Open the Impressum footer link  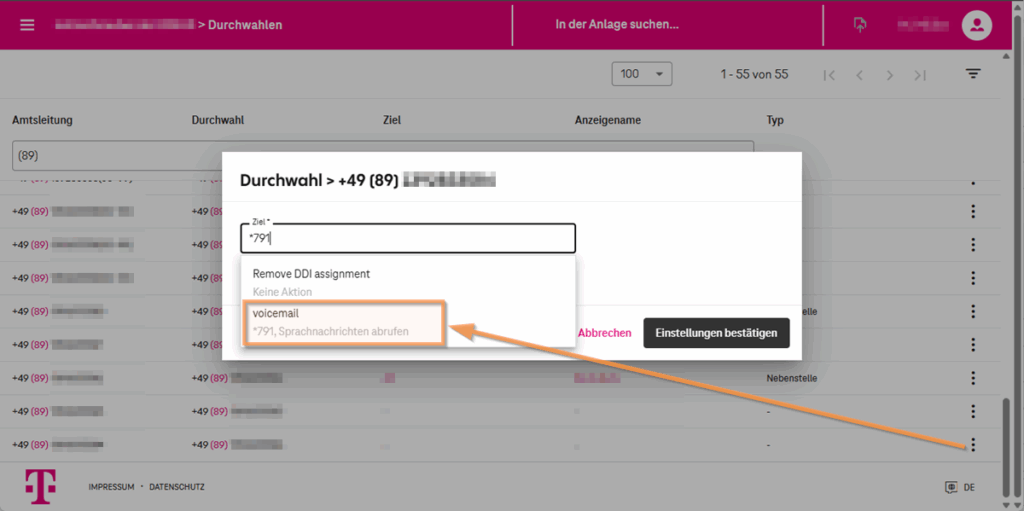(x=111, y=487)
